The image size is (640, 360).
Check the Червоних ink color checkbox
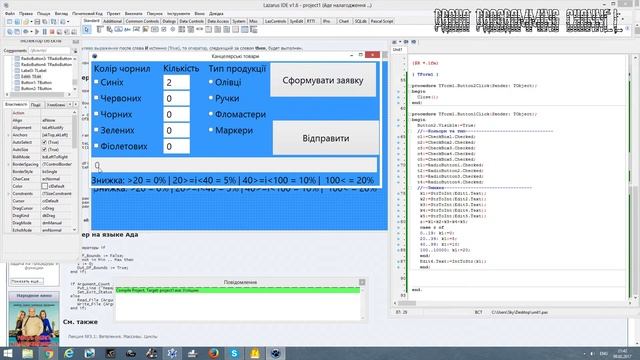point(96,98)
